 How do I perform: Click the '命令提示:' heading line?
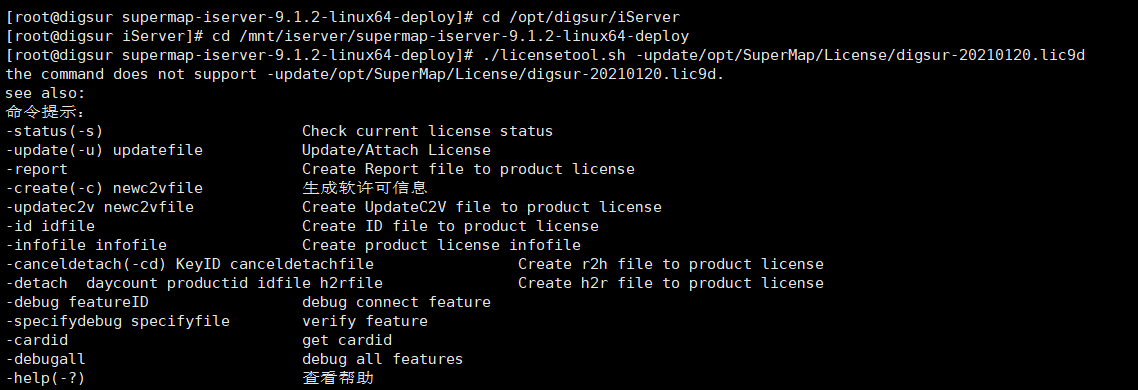[x=45, y=113]
